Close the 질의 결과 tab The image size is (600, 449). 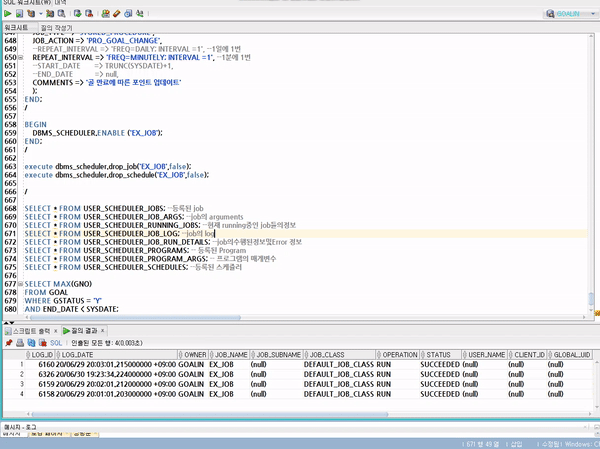pyautogui.click(x=103, y=330)
